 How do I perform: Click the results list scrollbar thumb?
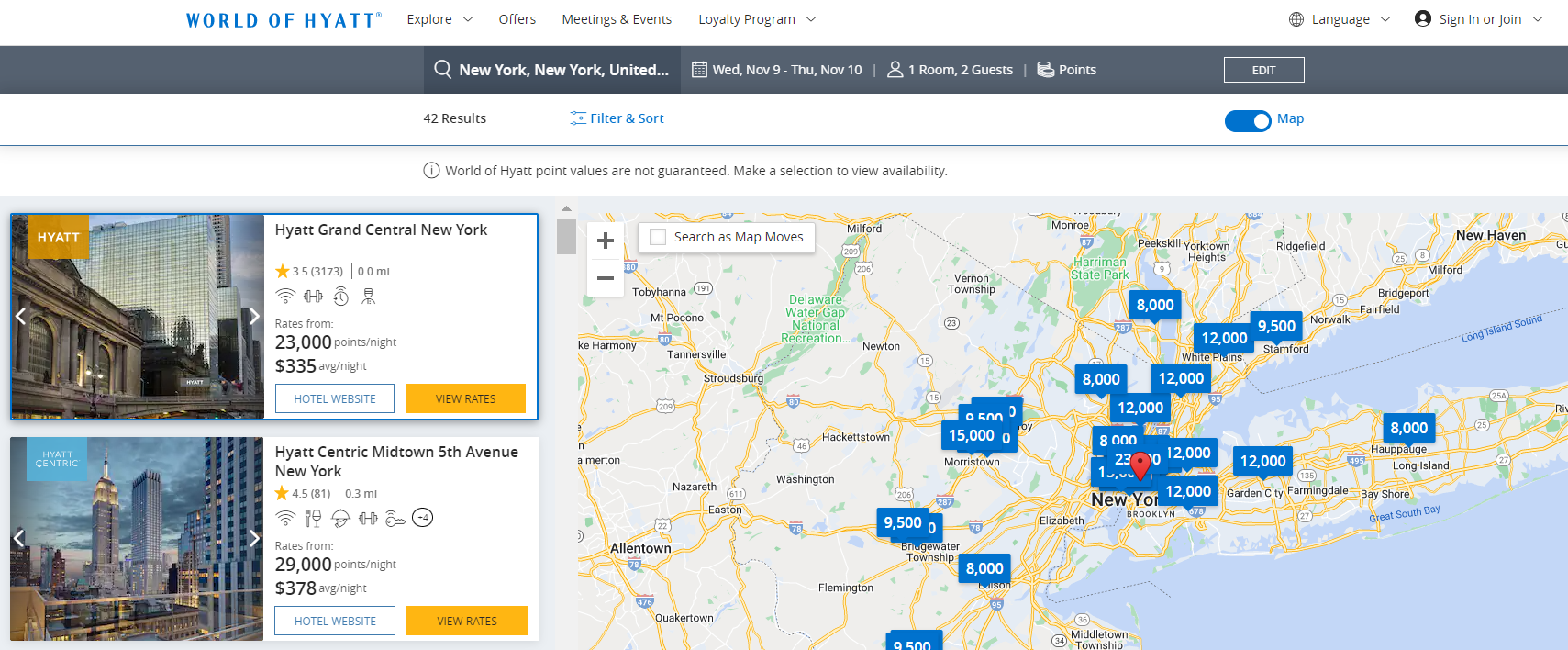(x=566, y=237)
